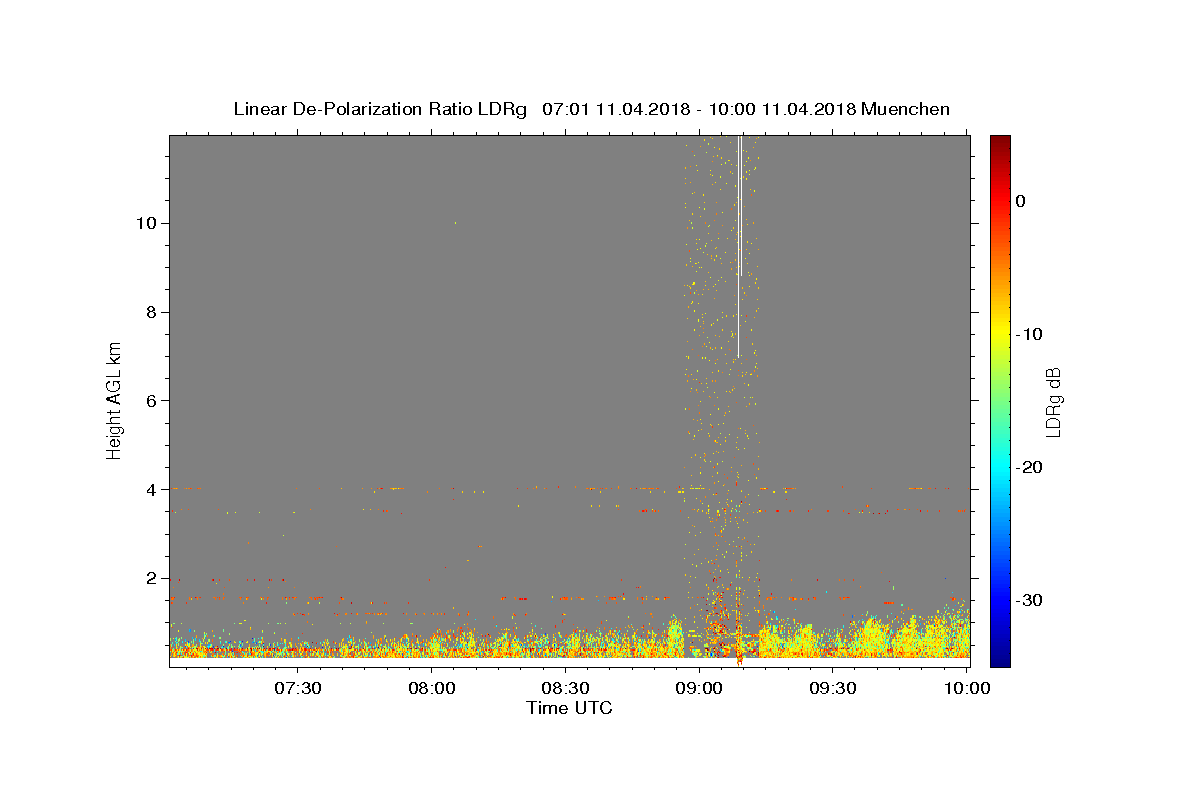
Task: Click the colorbar value 0
Action: [x=1021, y=201]
